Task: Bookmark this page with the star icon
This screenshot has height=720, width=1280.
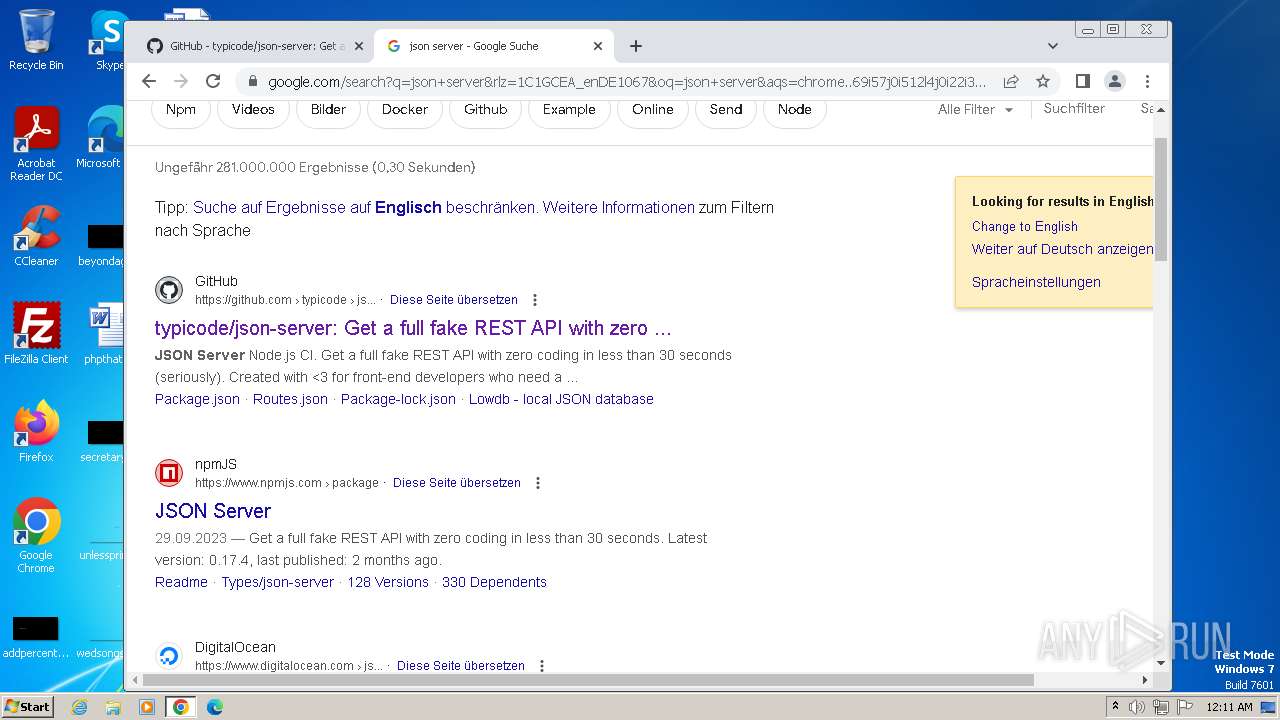Action: (1043, 81)
